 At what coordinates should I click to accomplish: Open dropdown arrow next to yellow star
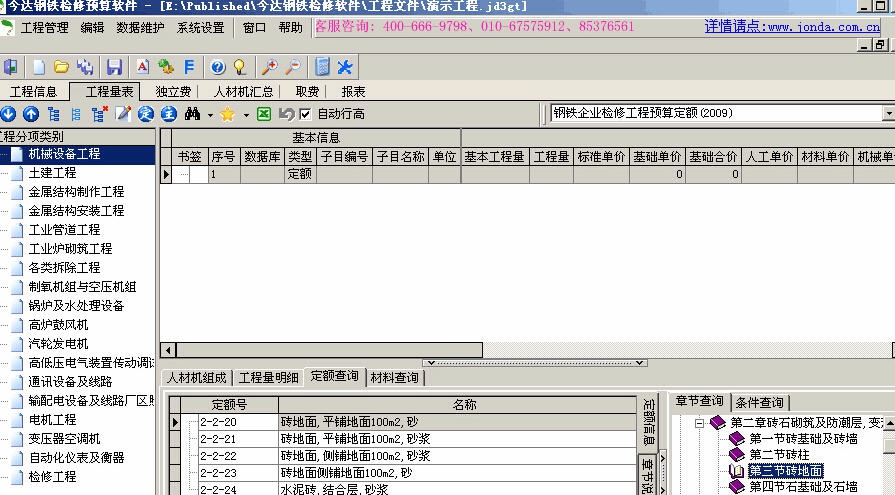coord(246,115)
